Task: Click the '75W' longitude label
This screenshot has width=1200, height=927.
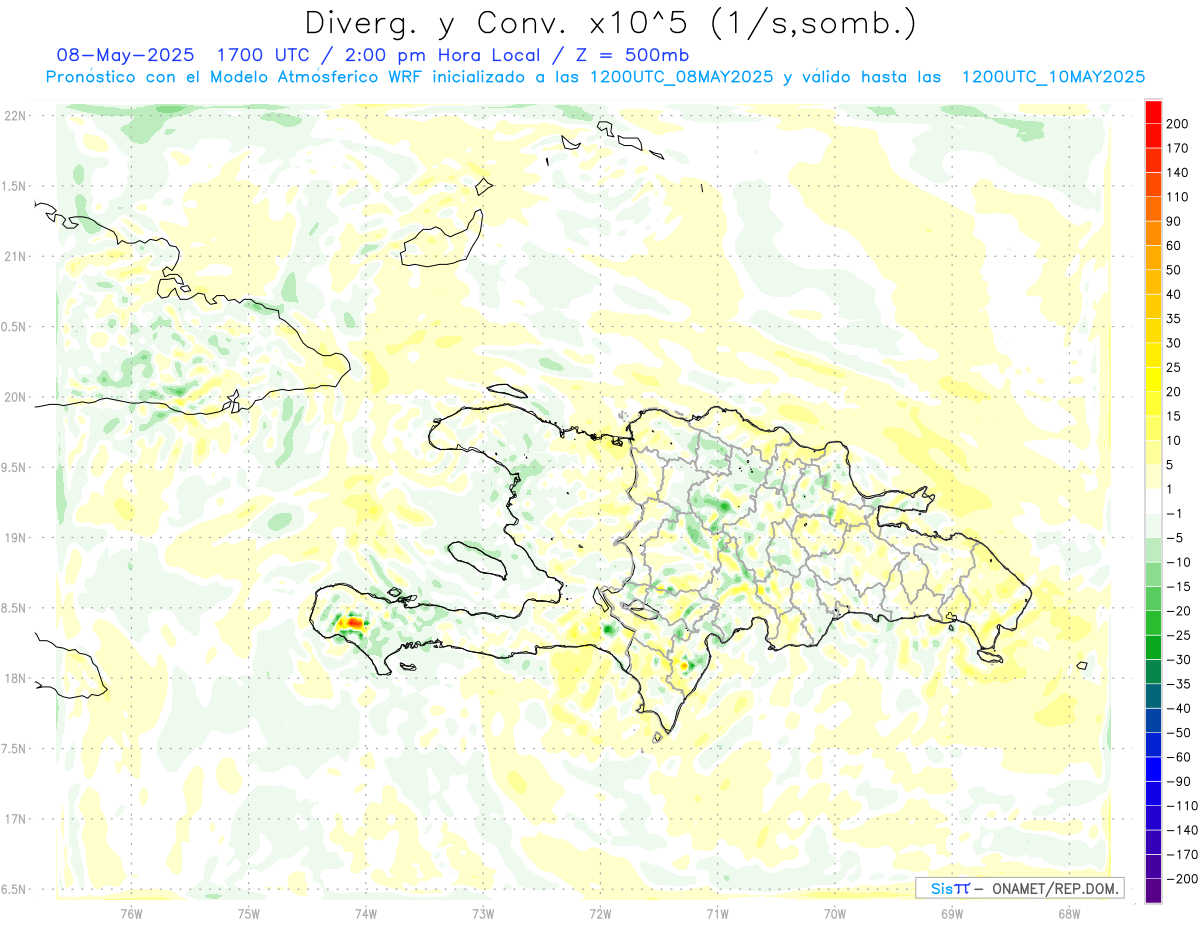Action: point(249,913)
